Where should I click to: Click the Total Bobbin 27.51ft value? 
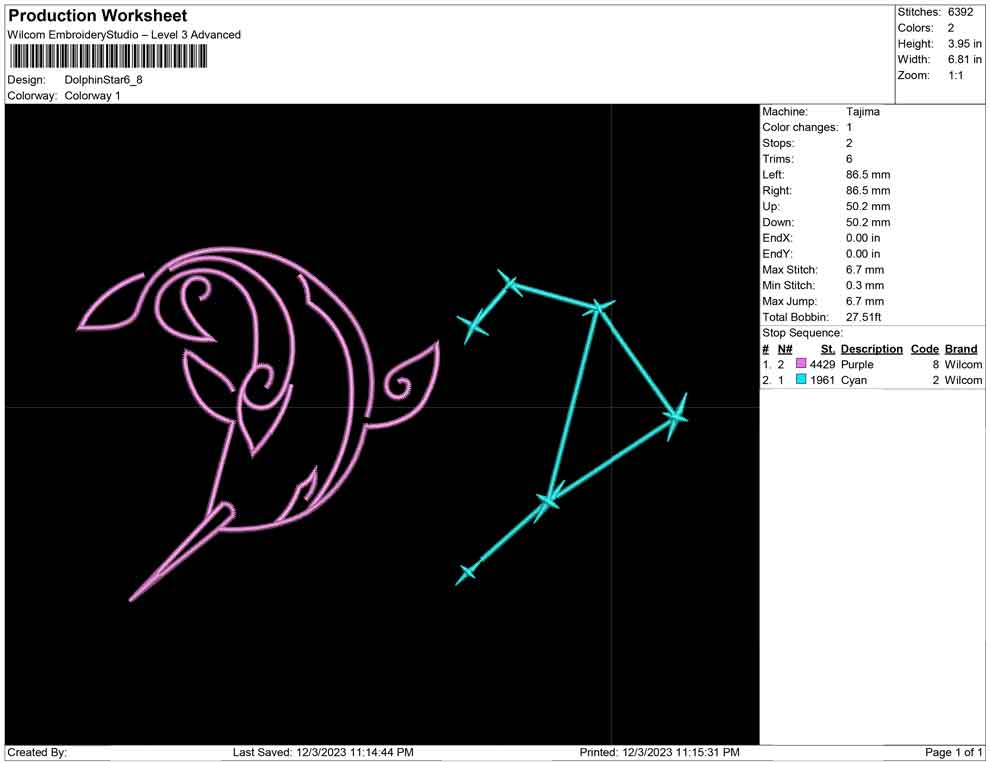[x=865, y=318]
